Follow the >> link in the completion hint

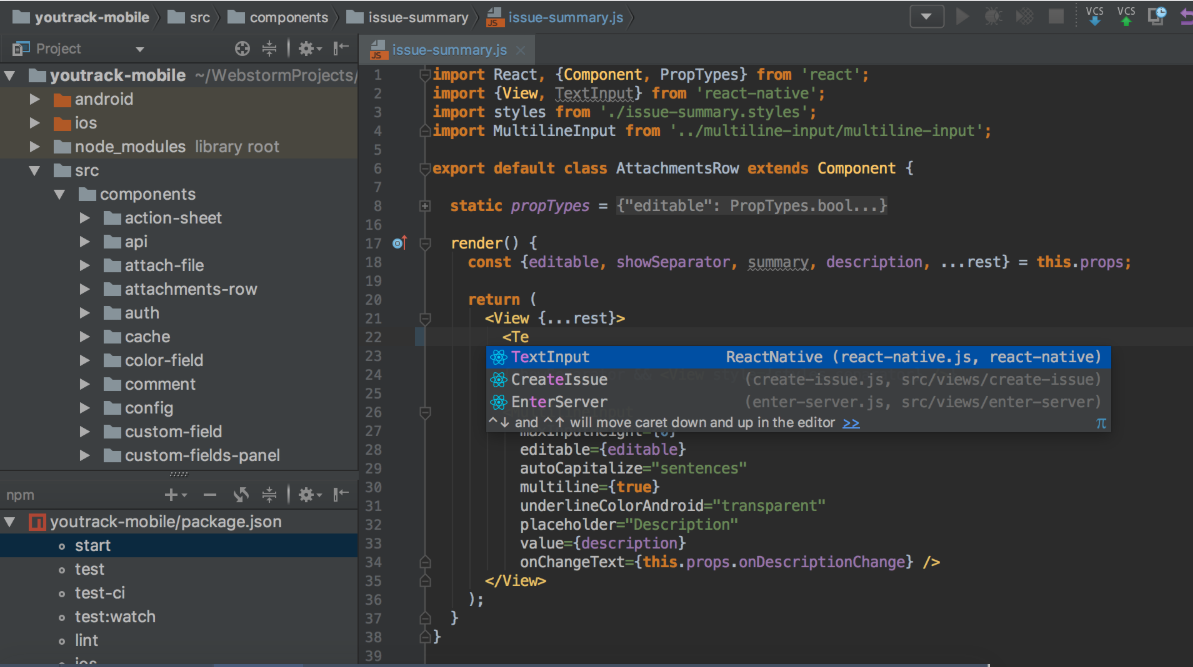[851, 423]
